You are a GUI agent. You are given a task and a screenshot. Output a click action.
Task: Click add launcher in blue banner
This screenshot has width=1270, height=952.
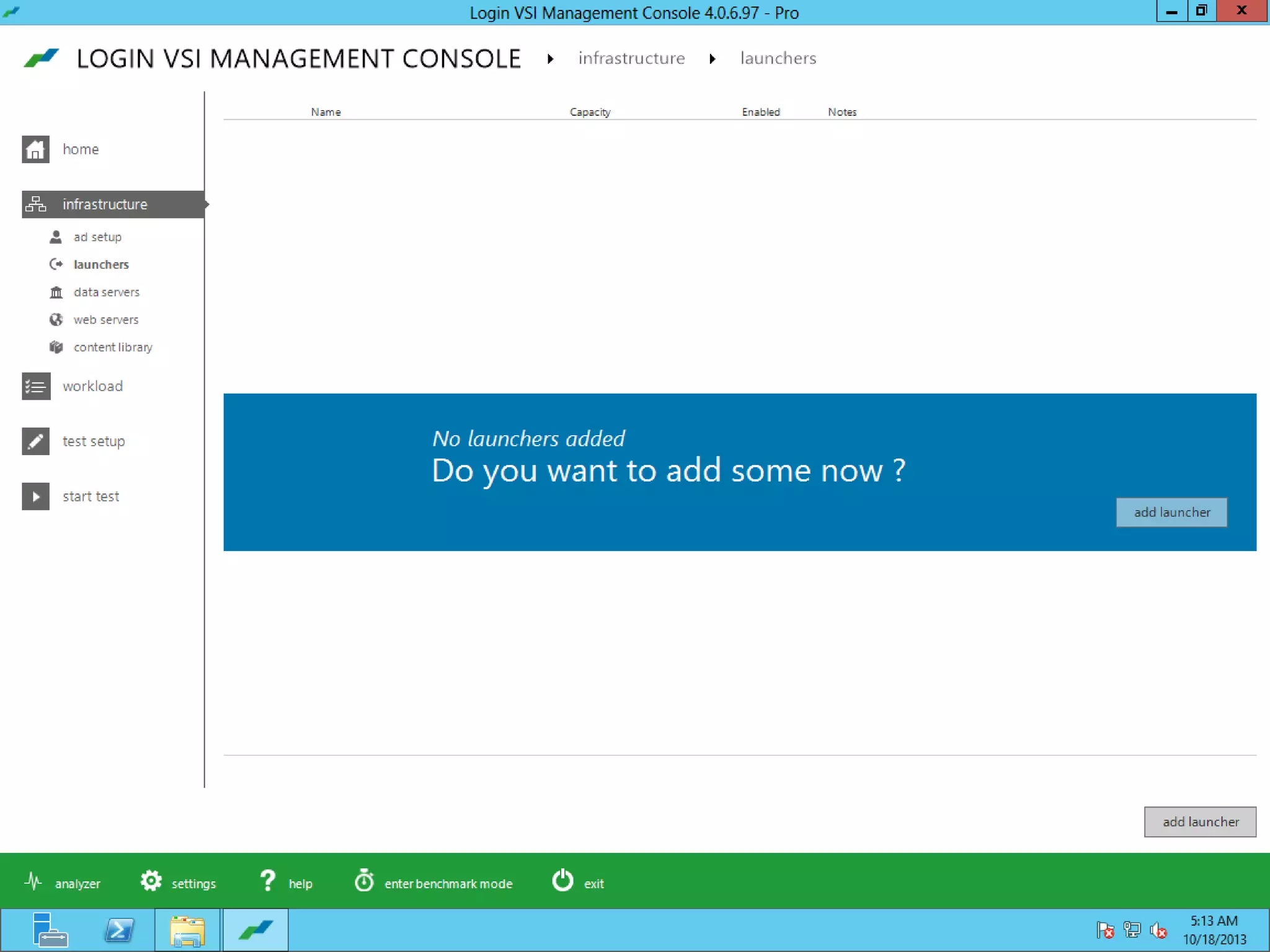click(x=1171, y=513)
